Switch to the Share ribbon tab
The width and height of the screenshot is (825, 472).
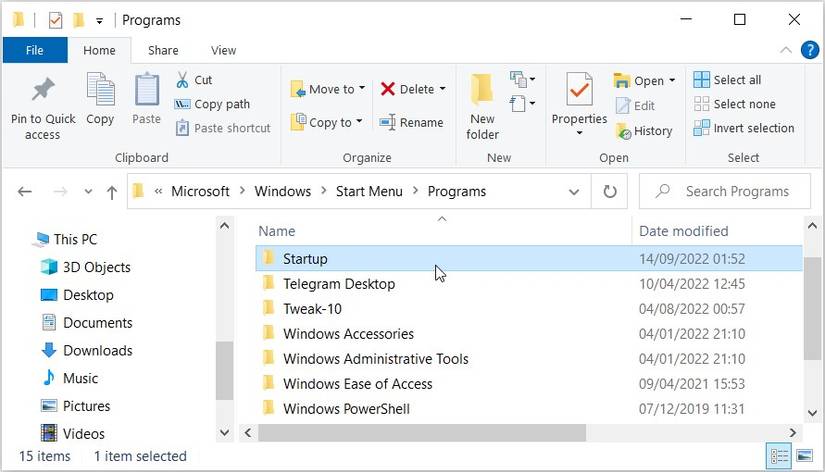[x=163, y=50]
